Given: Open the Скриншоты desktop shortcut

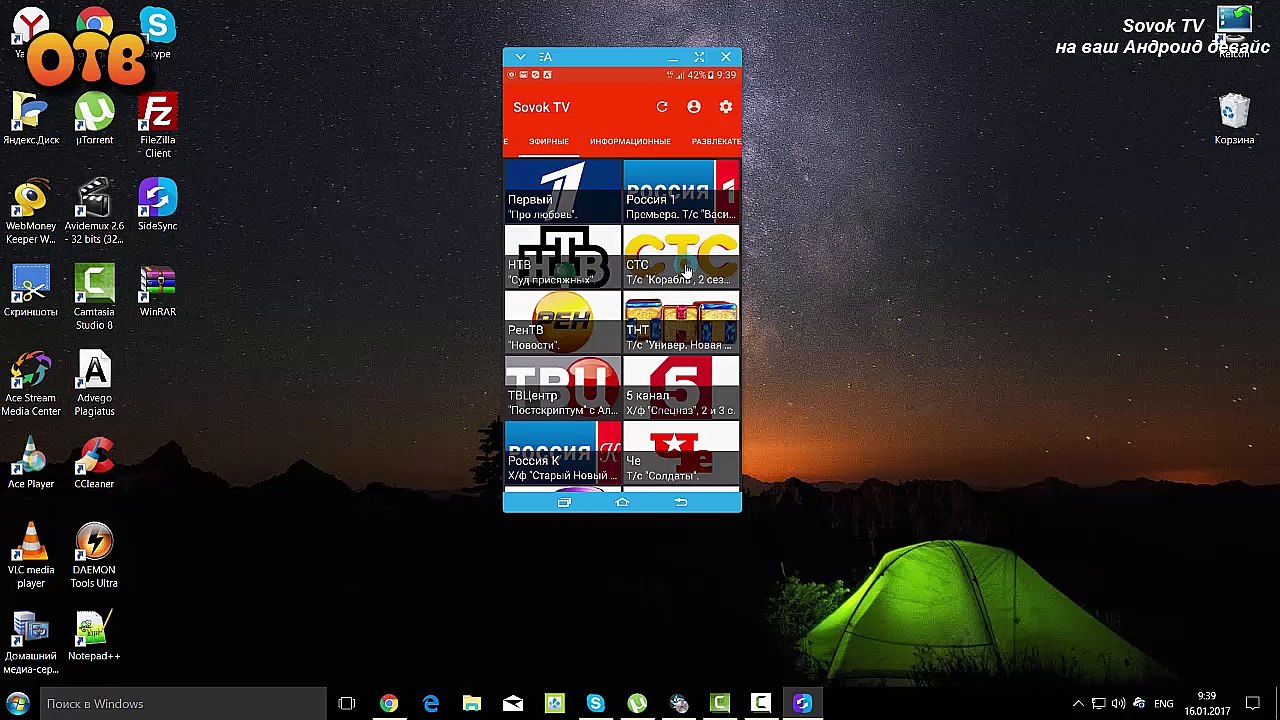Looking at the screenshot, I should [31, 291].
